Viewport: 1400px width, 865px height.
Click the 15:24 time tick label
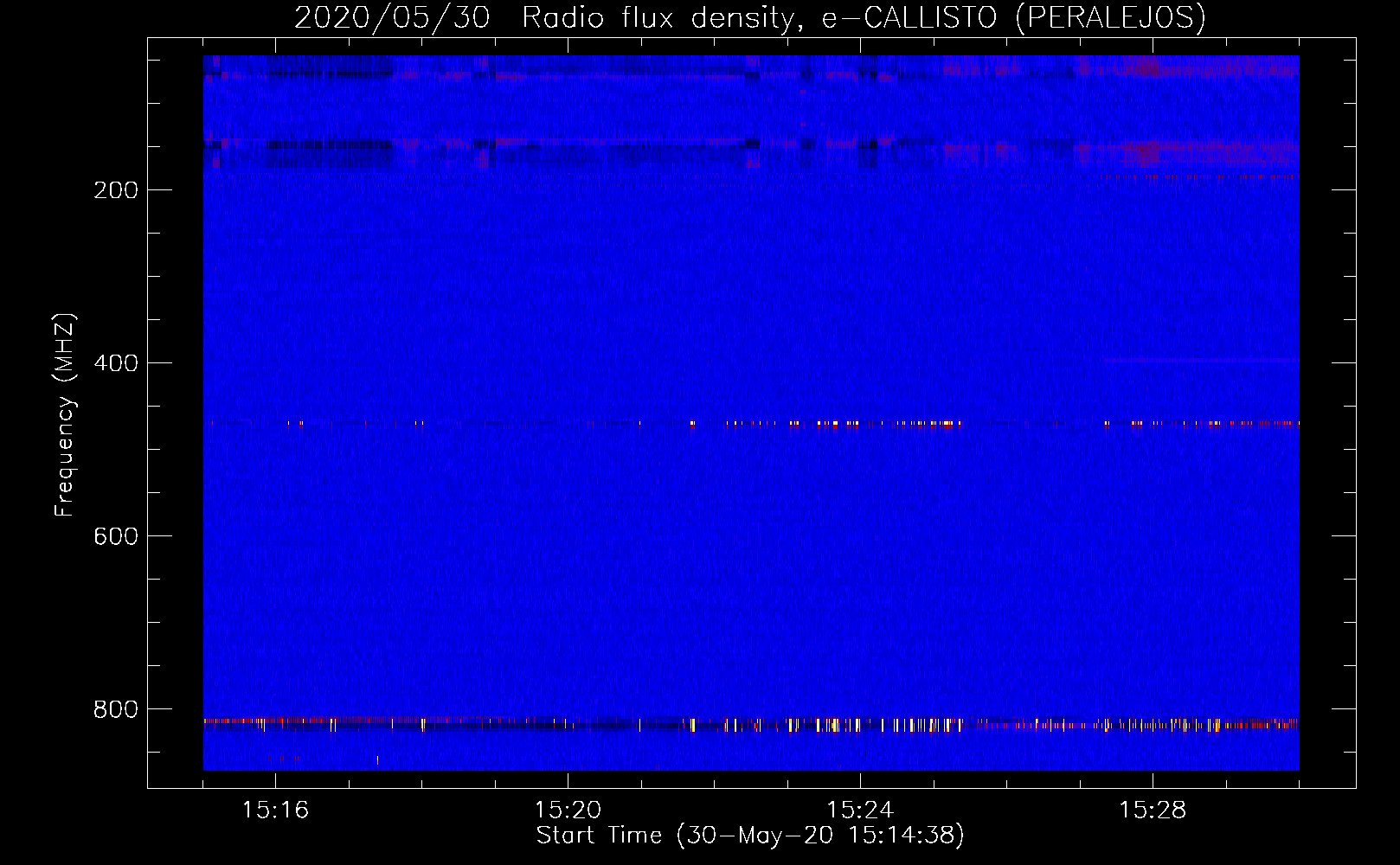tap(860, 811)
